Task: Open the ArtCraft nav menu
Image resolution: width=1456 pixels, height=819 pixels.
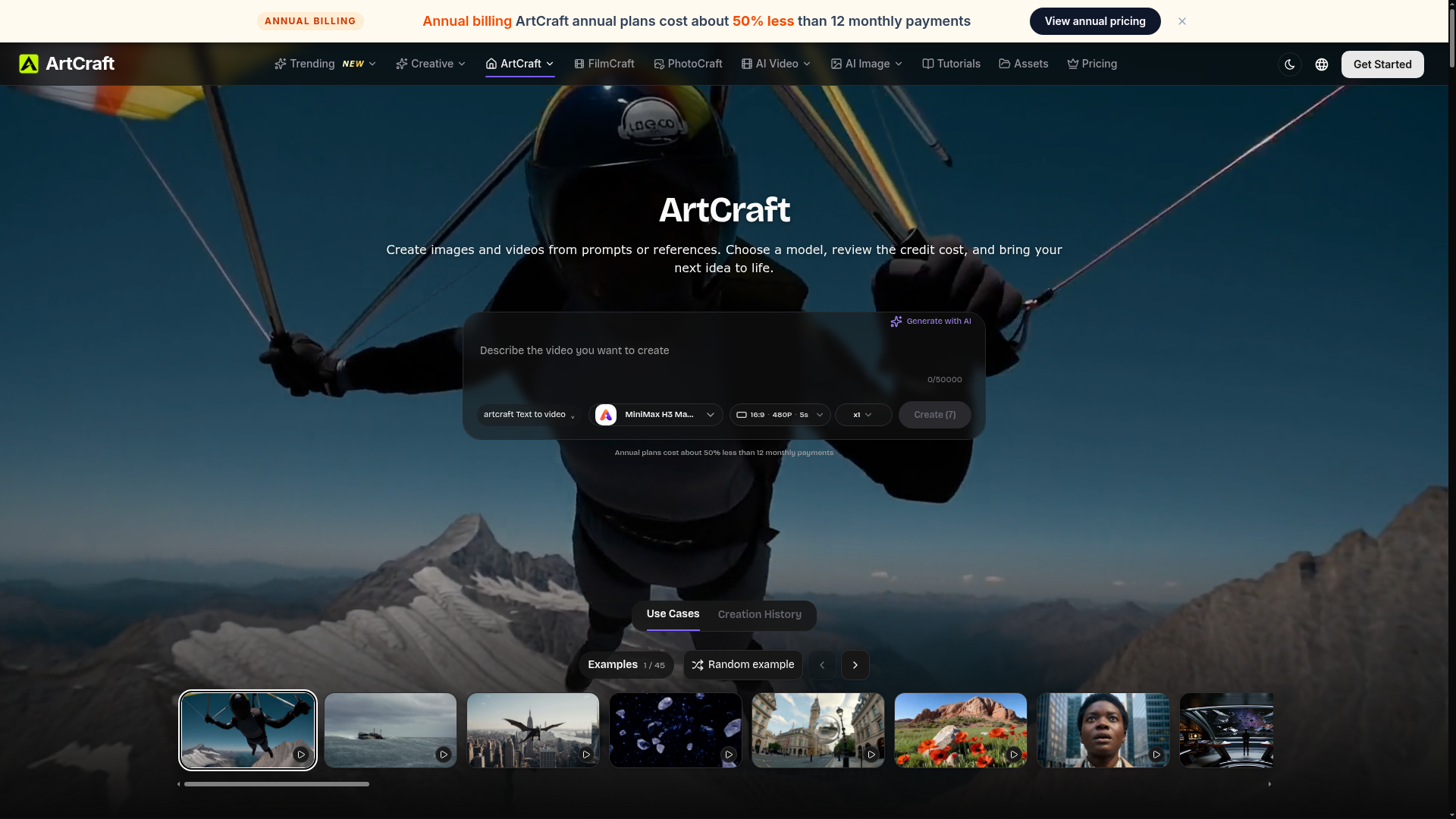Action: tap(520, 64)
